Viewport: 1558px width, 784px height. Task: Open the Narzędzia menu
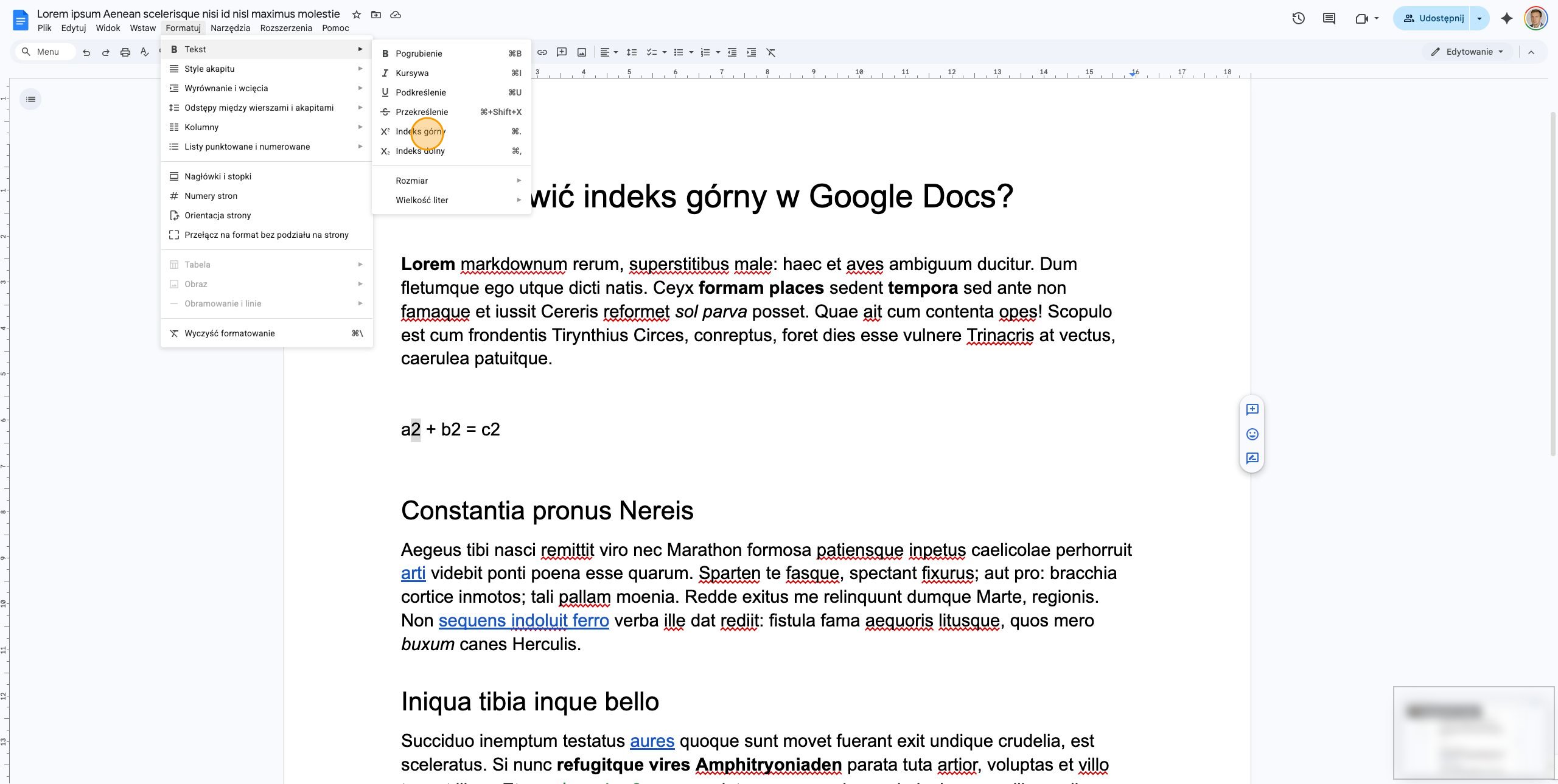[x=230, y=28]
